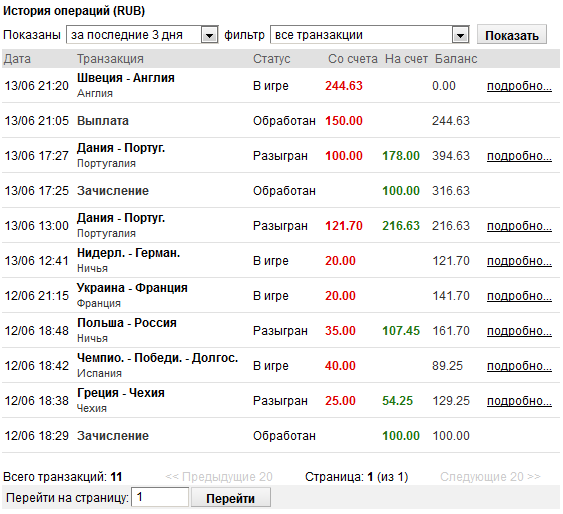
Task: Open подробно link for Чемпио. - Победи. - Долгос.
Action: pos(519,366)
